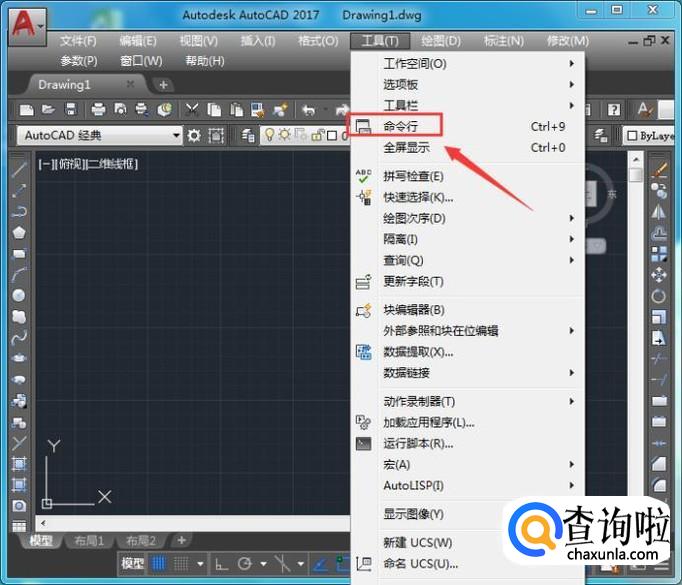Click the New drawing icon

(x=27, y=110)
